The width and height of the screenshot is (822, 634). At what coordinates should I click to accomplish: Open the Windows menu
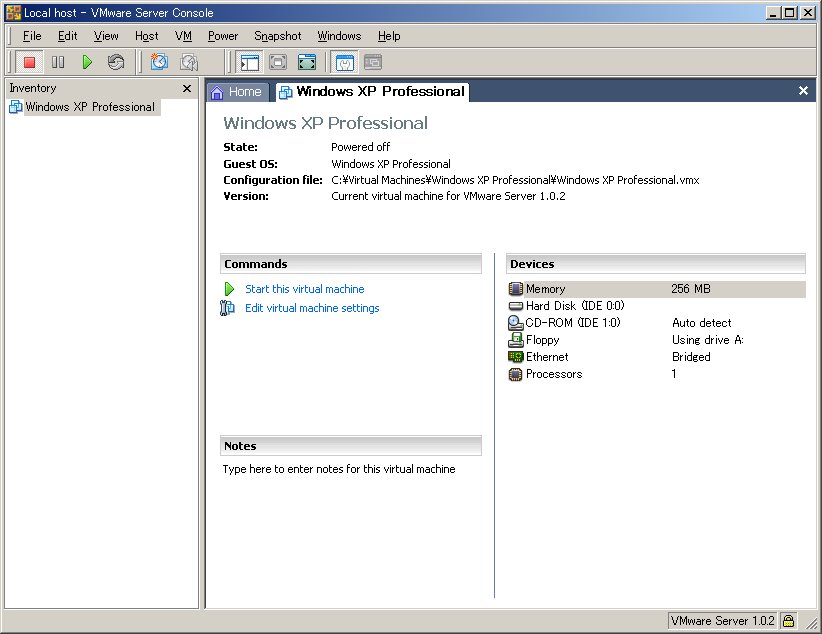coord(339,36)
